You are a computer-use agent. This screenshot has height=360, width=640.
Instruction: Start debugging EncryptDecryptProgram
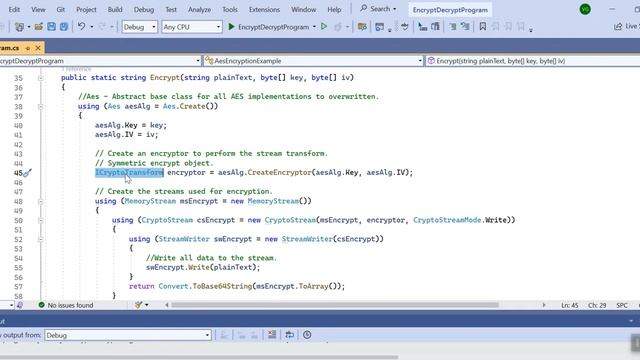click(269, 27)
